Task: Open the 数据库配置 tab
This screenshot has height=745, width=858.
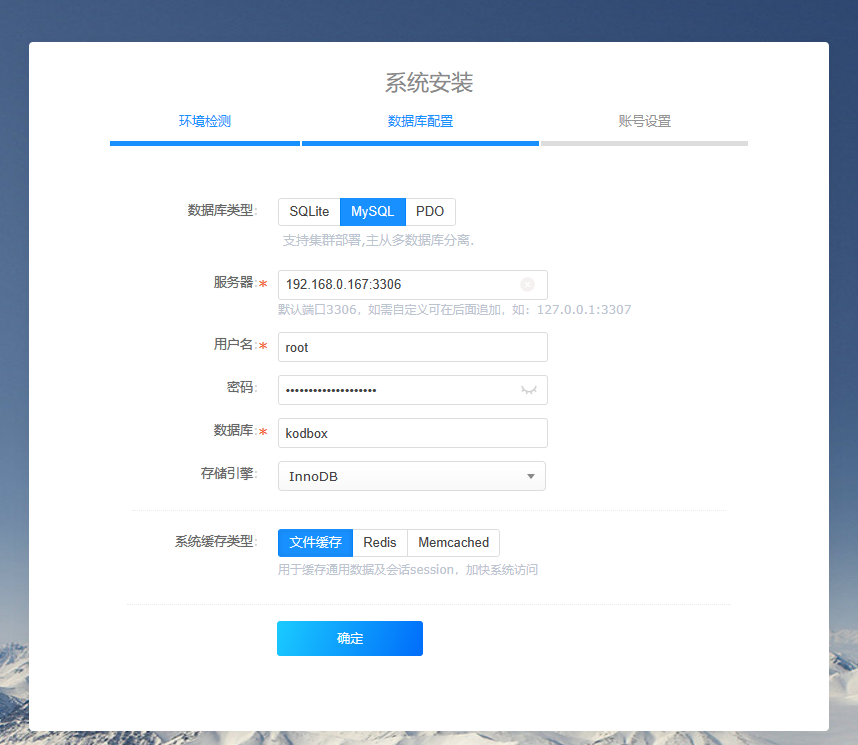Action: [420, 120]
